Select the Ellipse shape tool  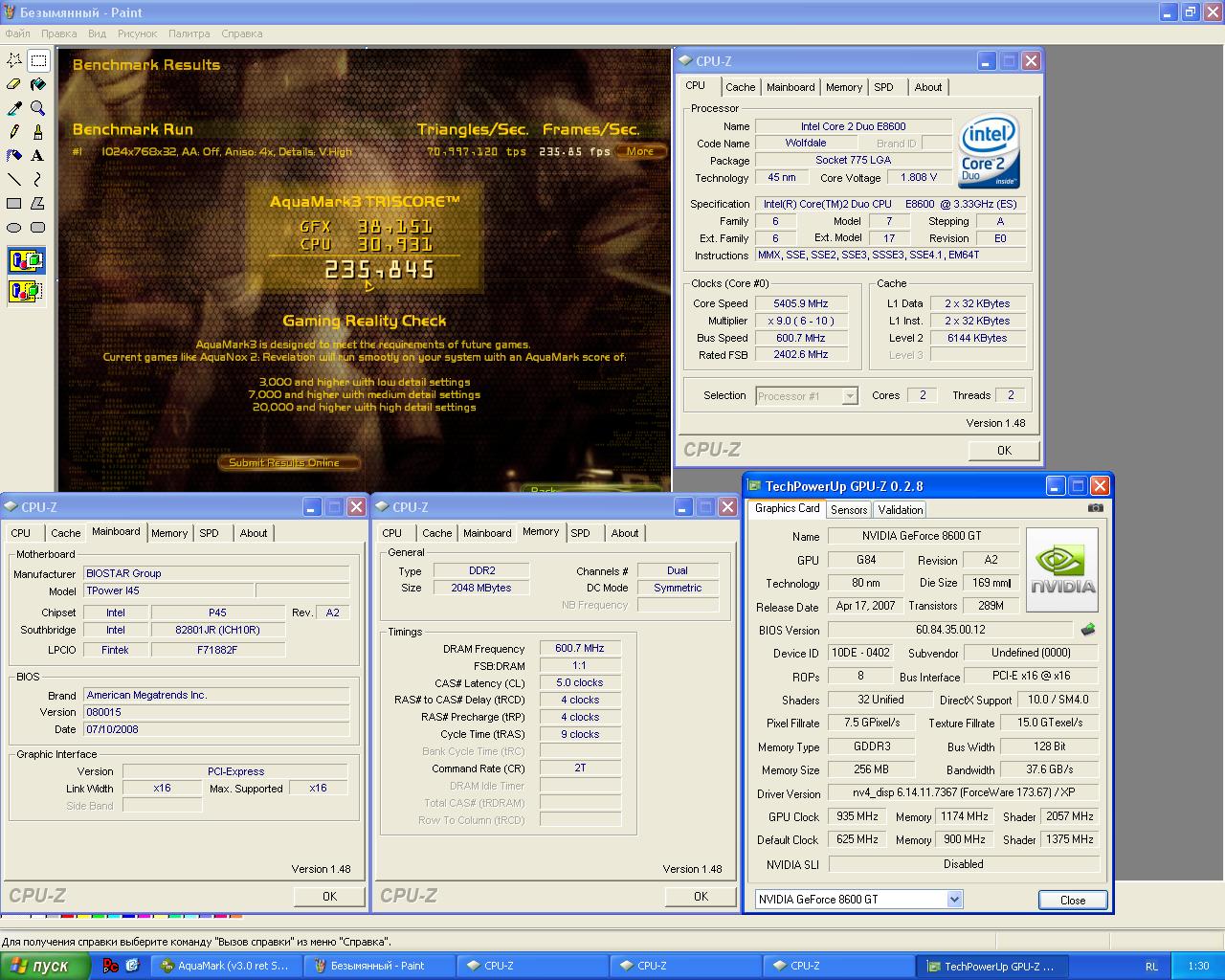click(x=14, y=227)
